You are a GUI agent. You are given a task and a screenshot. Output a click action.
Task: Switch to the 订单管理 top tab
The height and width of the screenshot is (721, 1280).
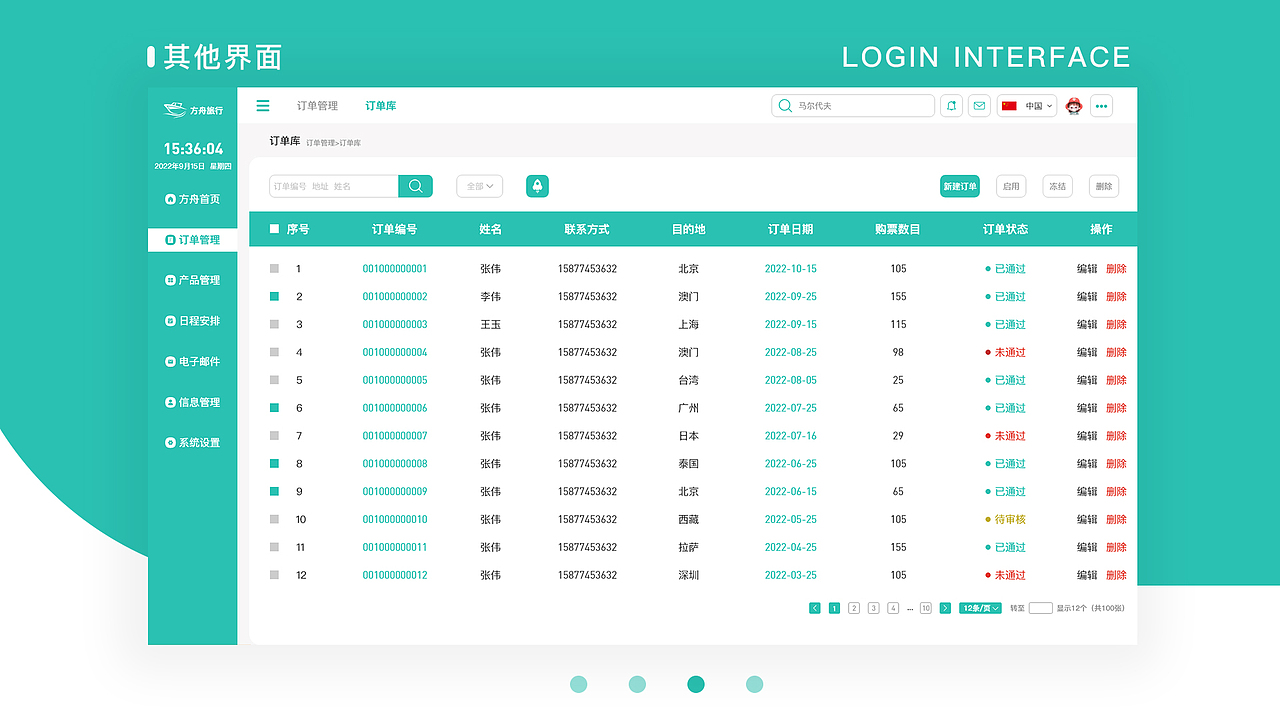click(317, 106)
